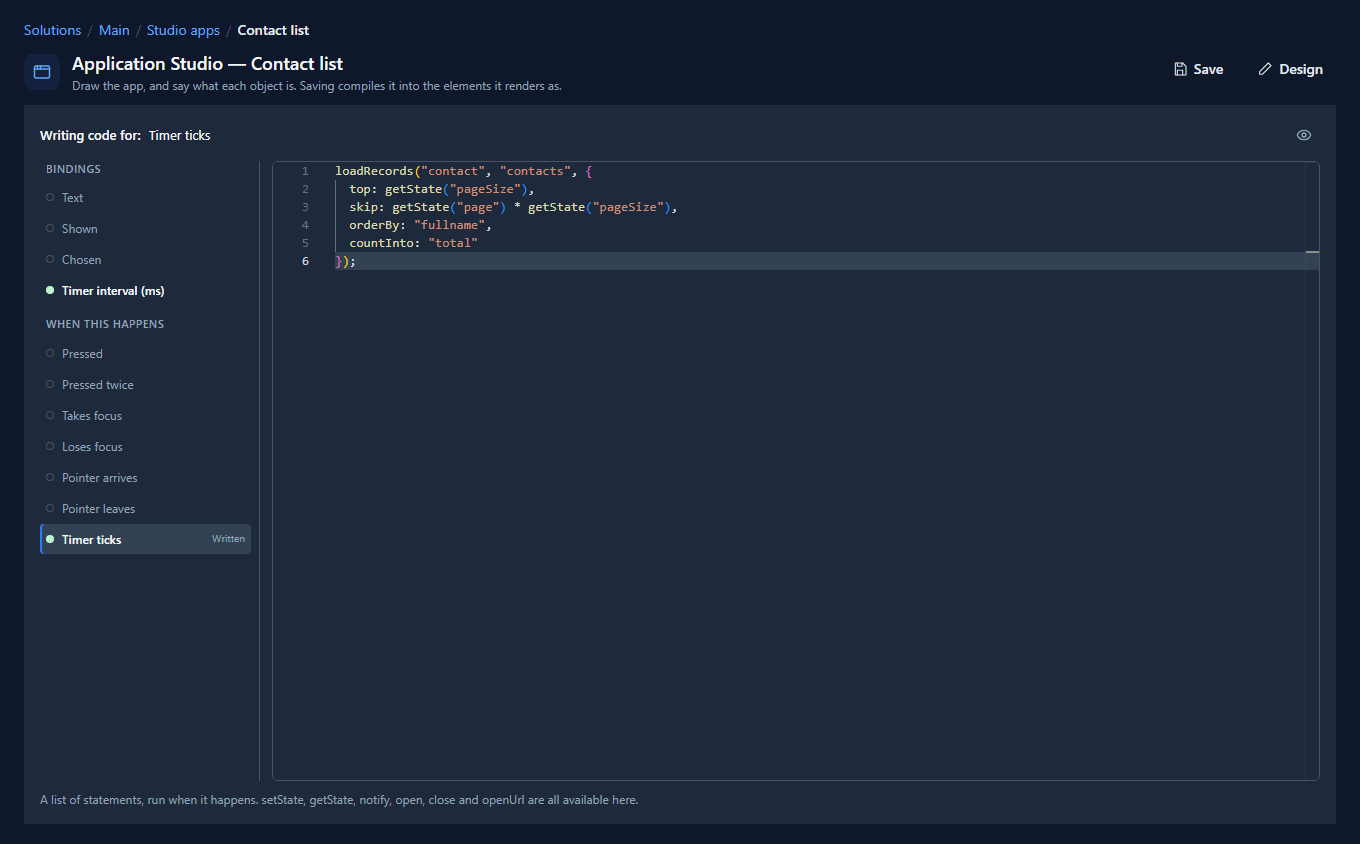
Task: Open the Timer interval (ms) binding
Action: pyautogui.click(x=145, y=291)
